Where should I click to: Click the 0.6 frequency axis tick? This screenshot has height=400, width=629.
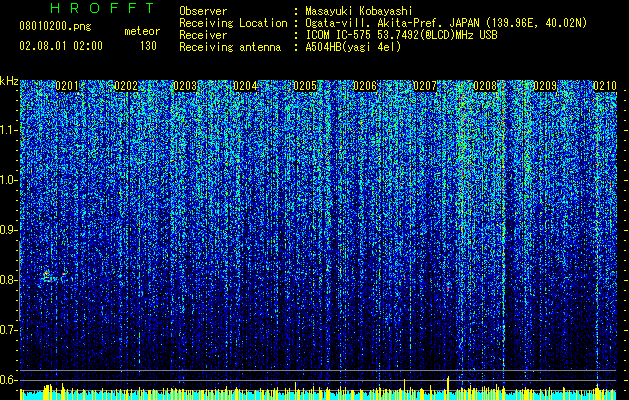pos(8,380)
